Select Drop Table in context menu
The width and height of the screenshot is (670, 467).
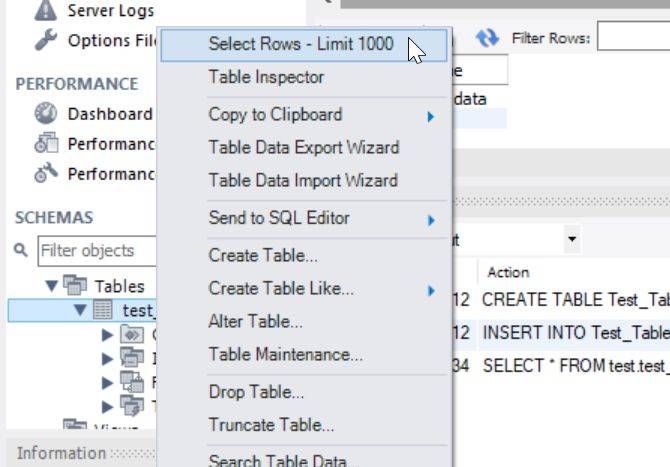pyautogui.click(x=256, y=392)
